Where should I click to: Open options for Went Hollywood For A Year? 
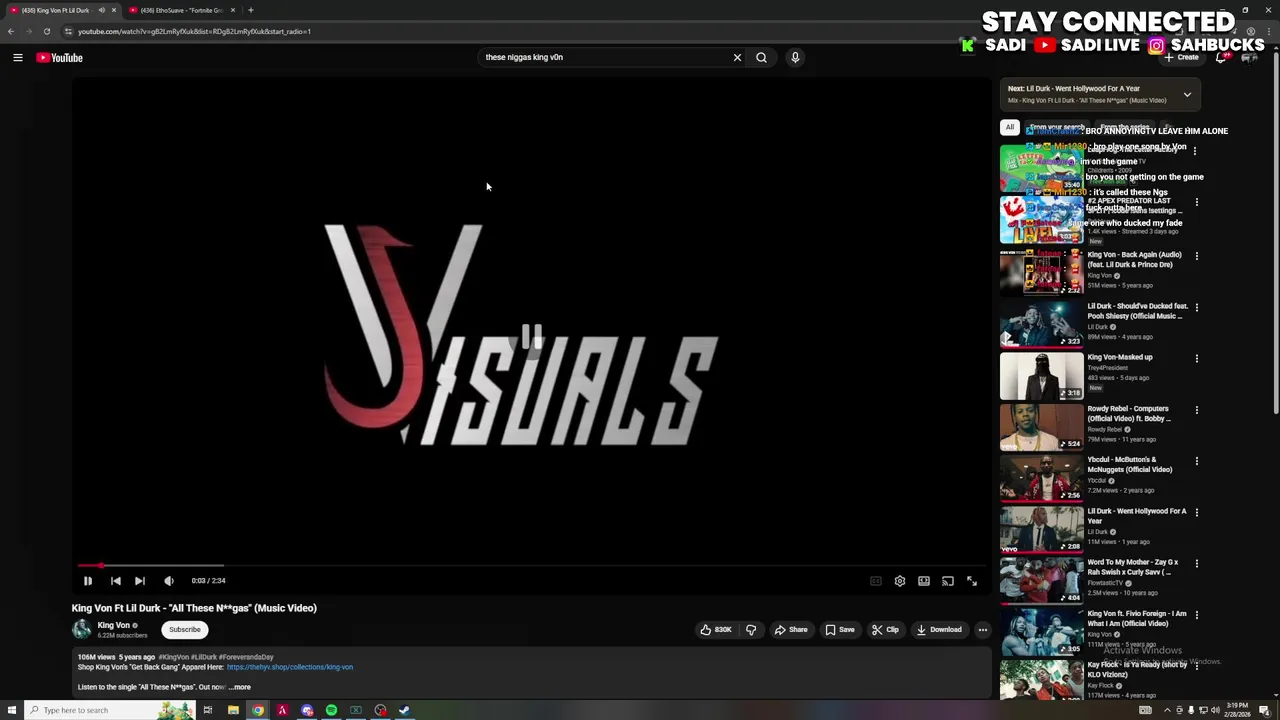(x=1196, y=512)
